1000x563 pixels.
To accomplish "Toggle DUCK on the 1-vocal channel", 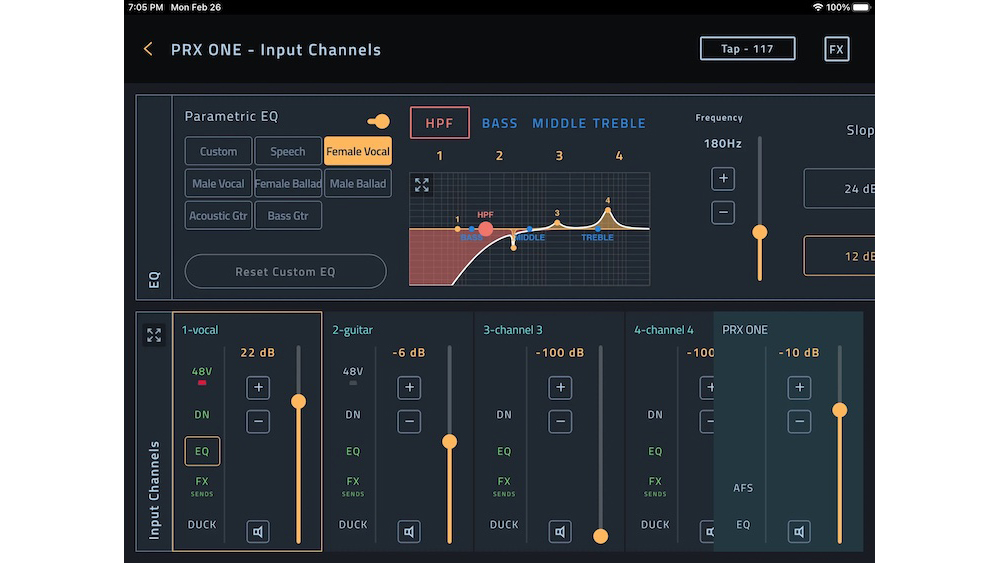I will click(202, 524).
